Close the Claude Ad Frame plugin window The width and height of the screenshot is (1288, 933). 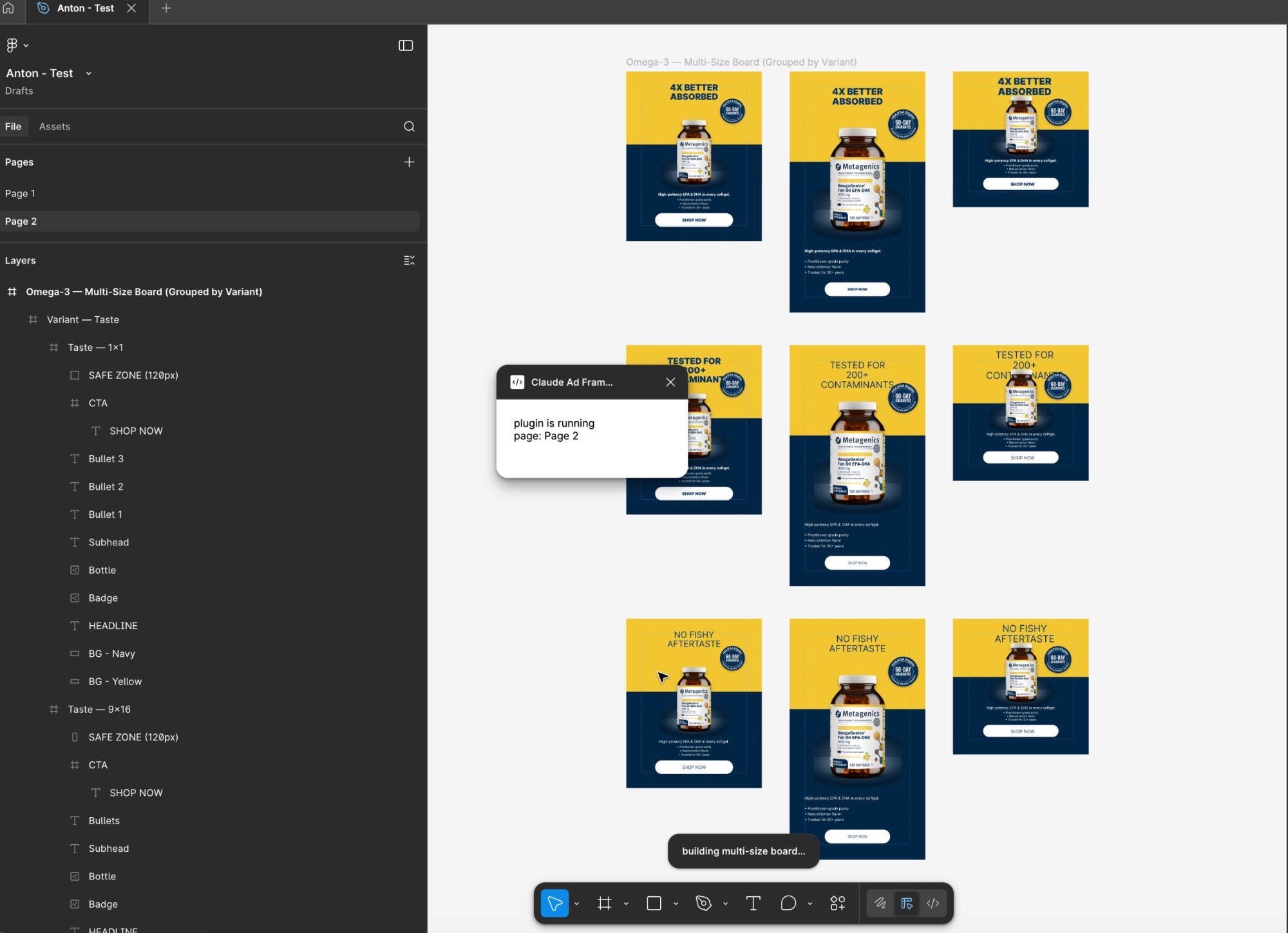[x=670, y=382]
